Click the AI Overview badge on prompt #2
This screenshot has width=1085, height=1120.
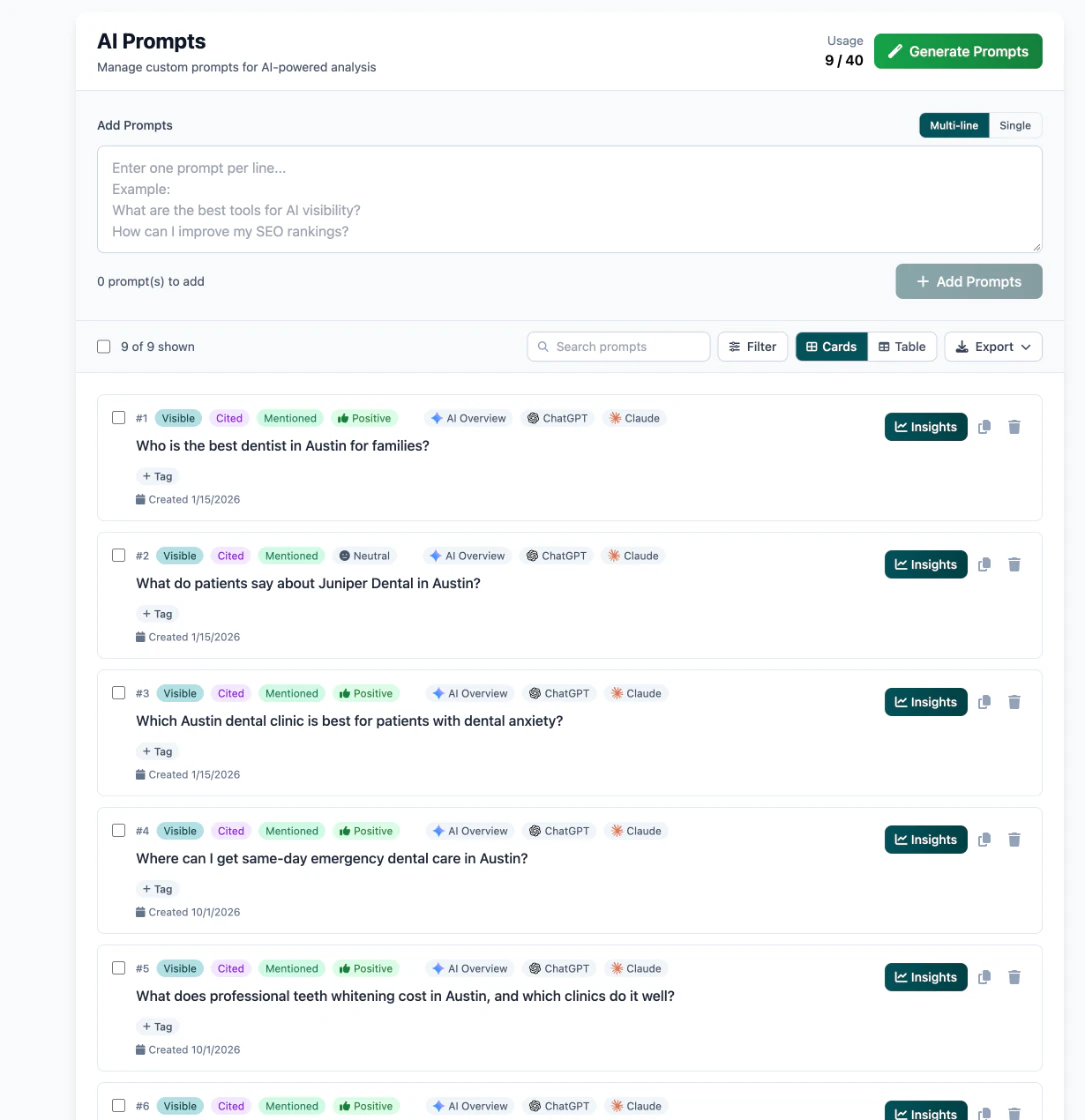(467, 556)
